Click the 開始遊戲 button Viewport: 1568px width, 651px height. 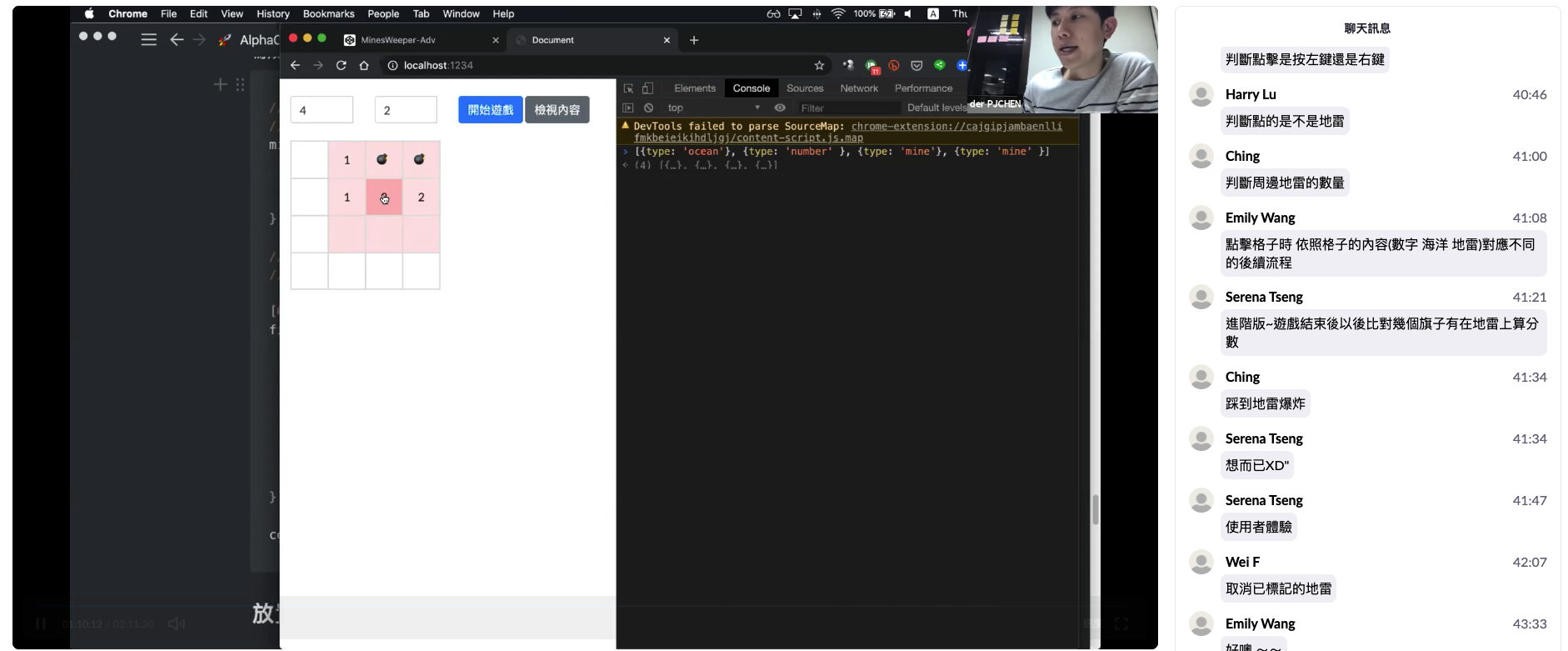(x=490, y=110)
